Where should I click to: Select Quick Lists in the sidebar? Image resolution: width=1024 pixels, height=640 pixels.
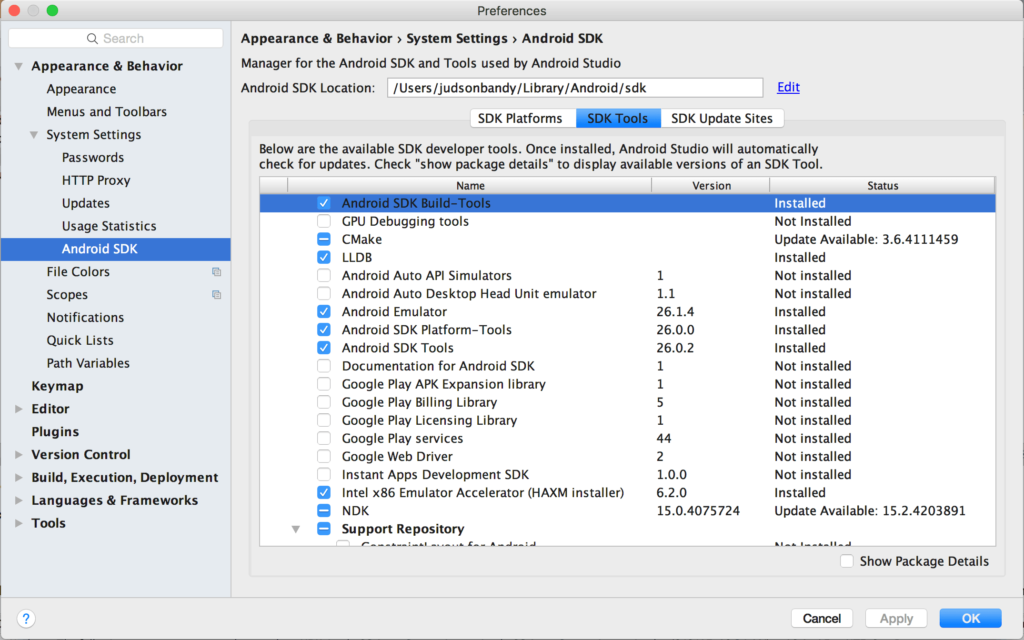point(80,340)
